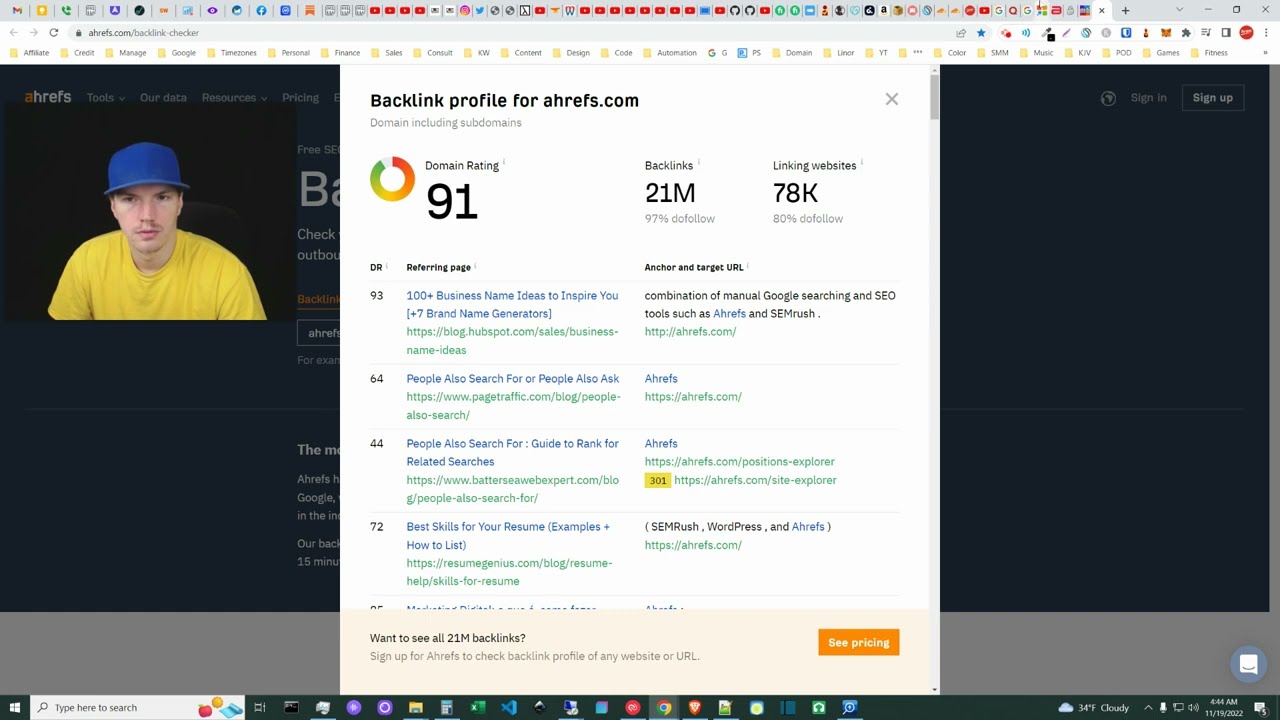Click the popup vertical scrollbar
Image resolution: width=1280 pixels, height=720 pixels.
[x=934, y=98]
